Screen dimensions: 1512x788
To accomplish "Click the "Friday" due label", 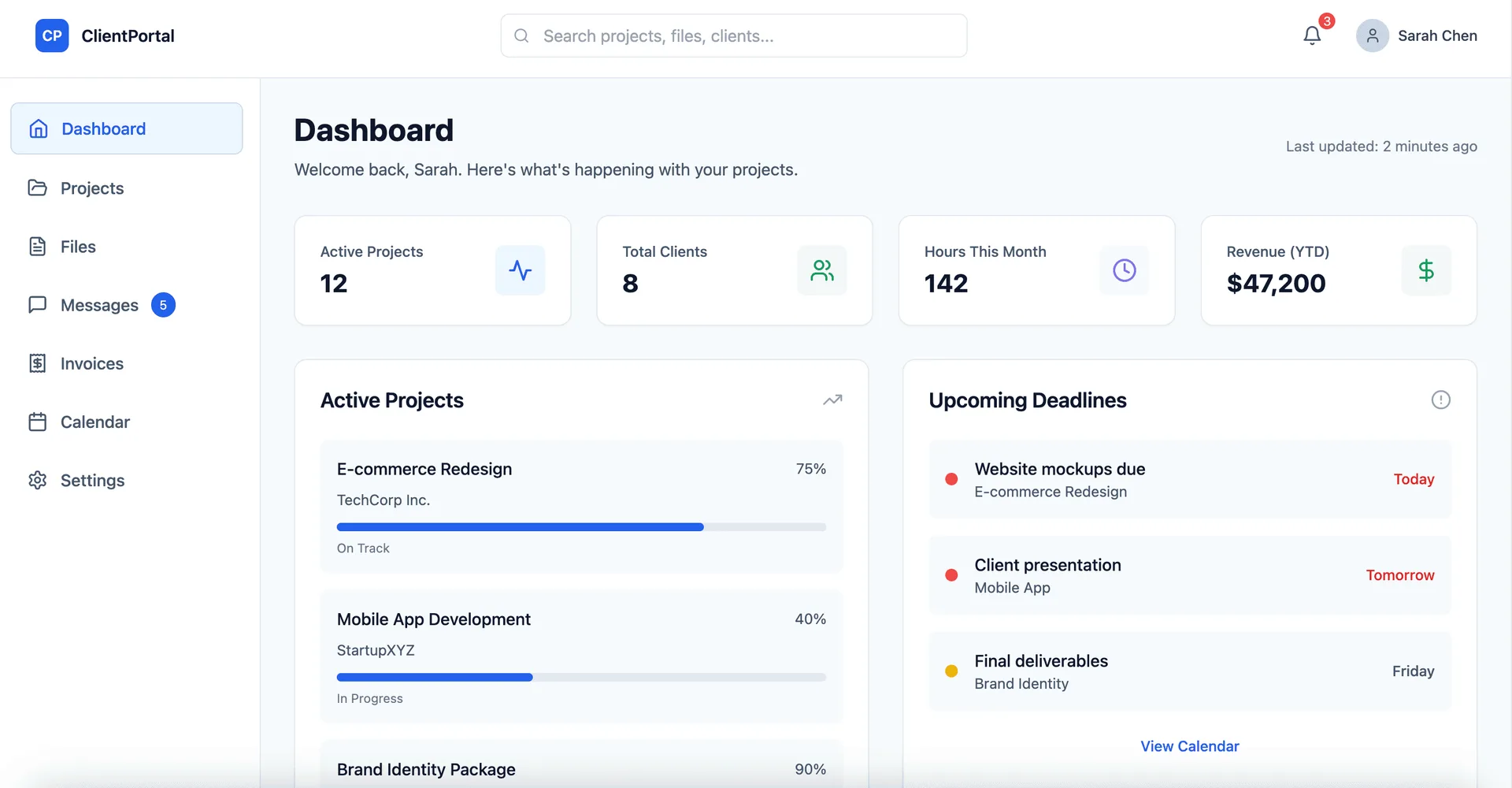I will pos(1414,671).
